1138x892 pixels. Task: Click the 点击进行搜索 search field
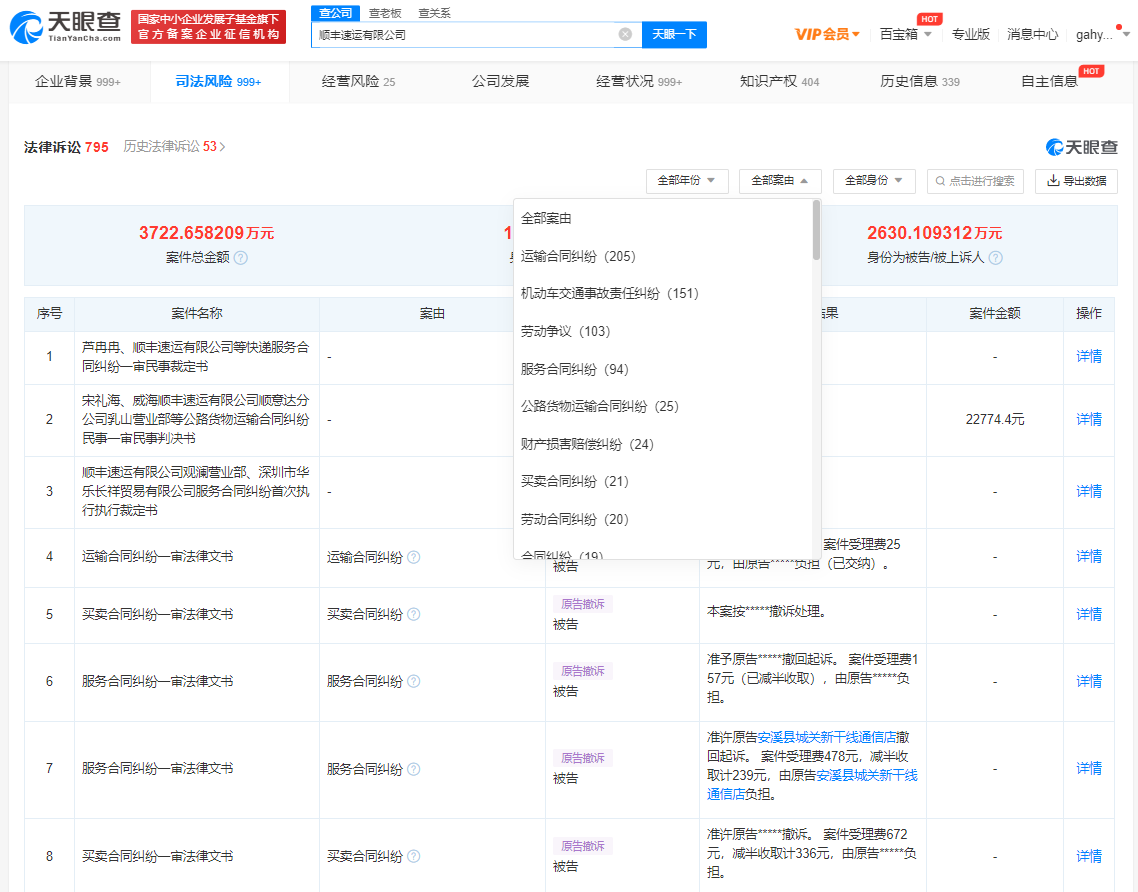975,181
